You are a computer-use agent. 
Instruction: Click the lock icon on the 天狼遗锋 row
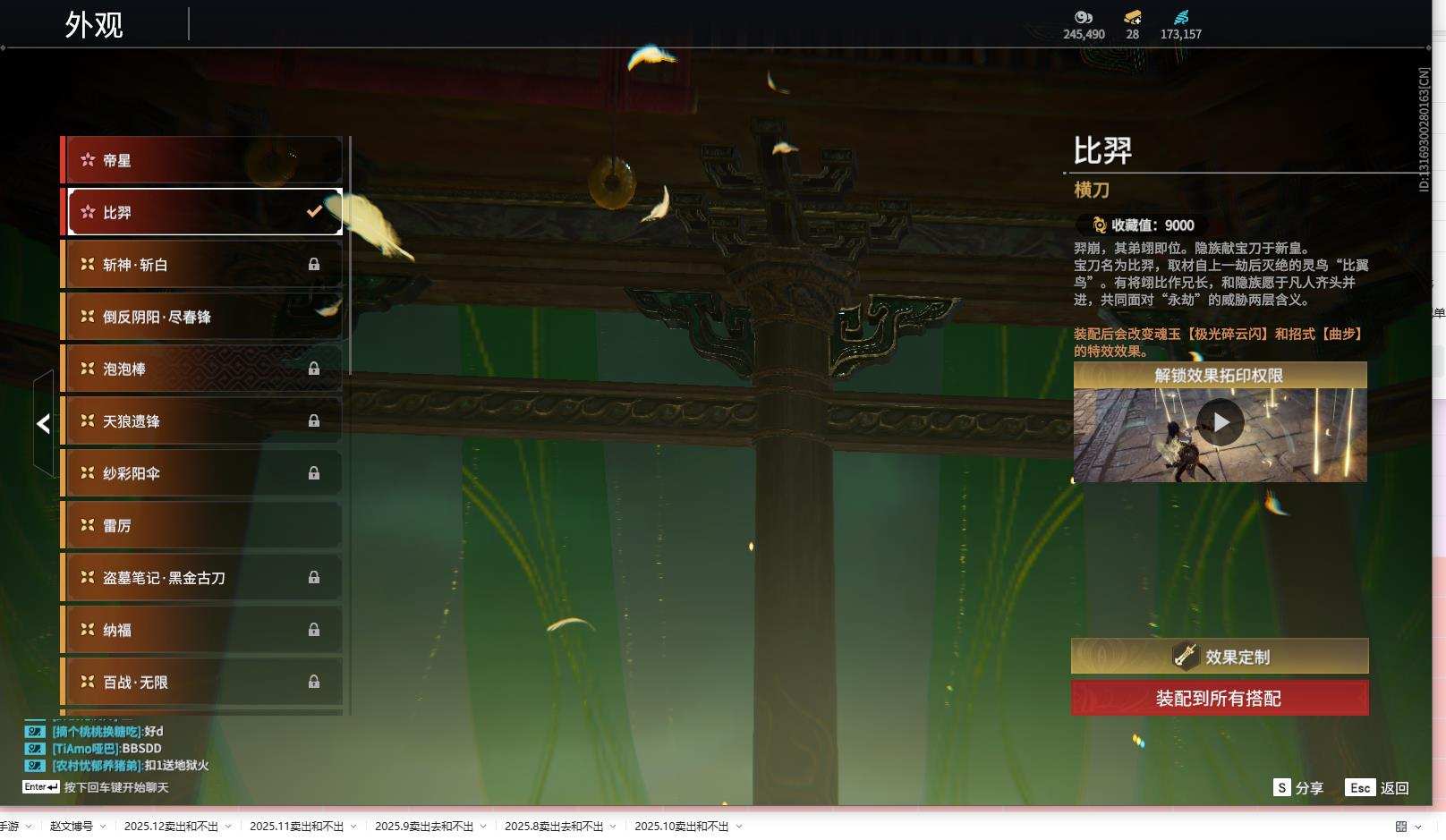coord(314,420)
